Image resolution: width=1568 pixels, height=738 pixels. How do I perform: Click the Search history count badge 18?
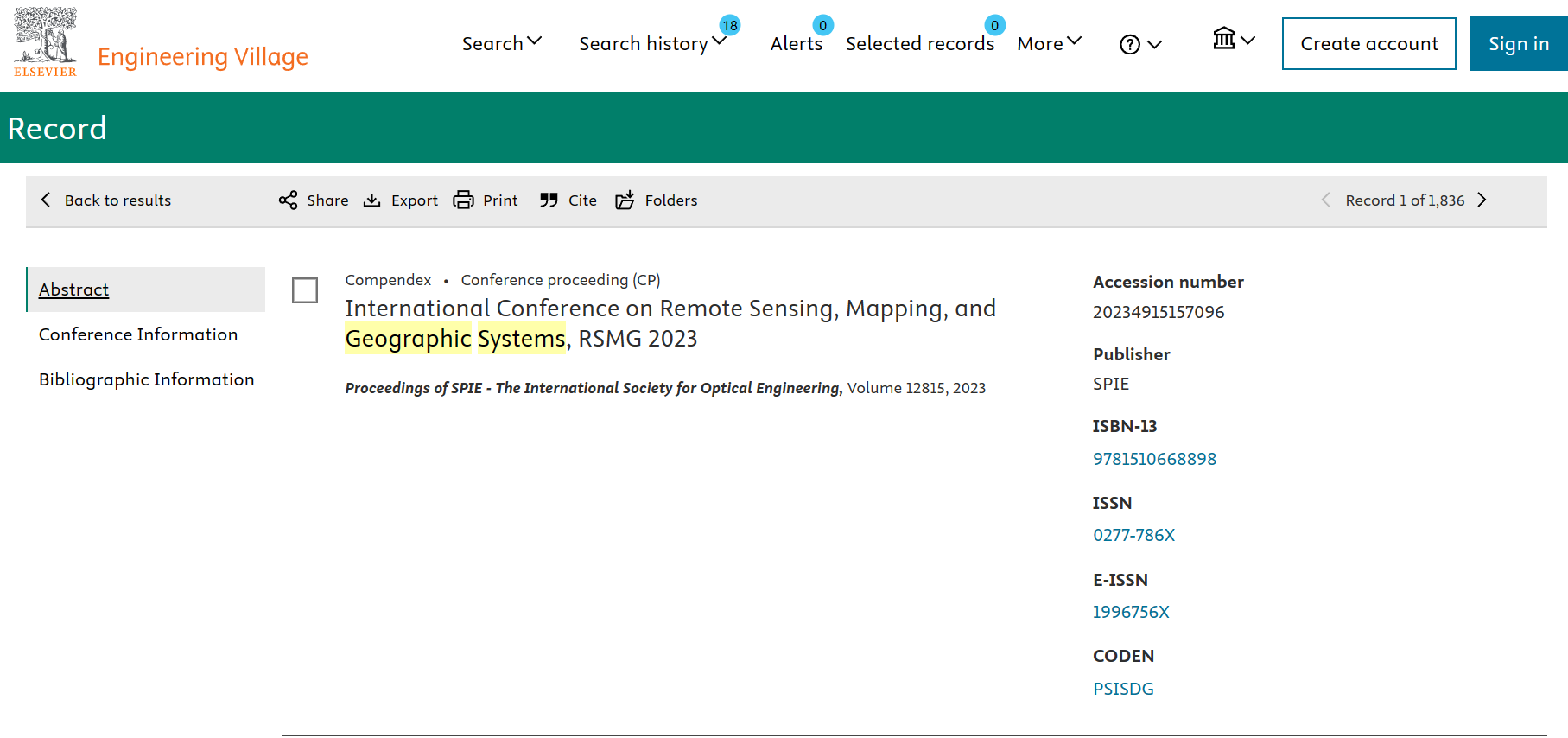click(730, 25)
